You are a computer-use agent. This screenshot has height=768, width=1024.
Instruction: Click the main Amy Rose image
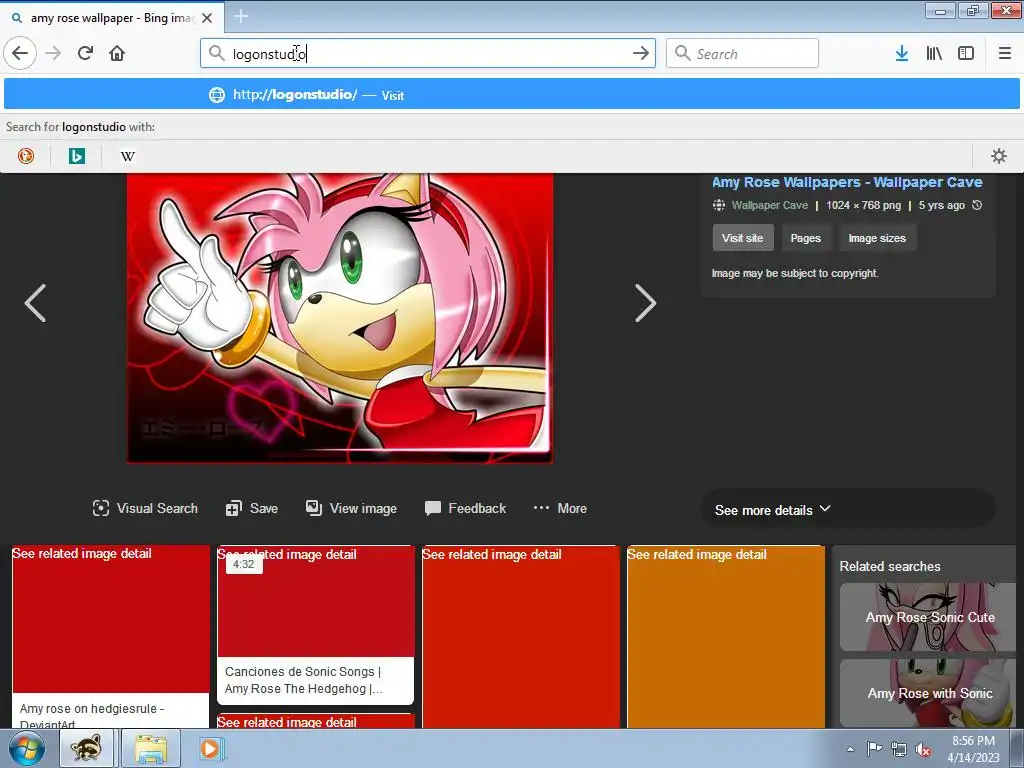(340, 318)
